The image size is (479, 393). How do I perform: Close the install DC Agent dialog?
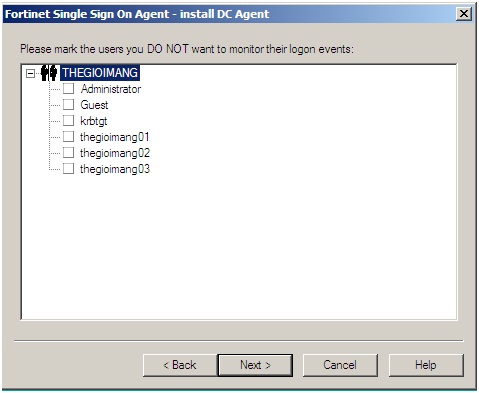pos(464,14)
